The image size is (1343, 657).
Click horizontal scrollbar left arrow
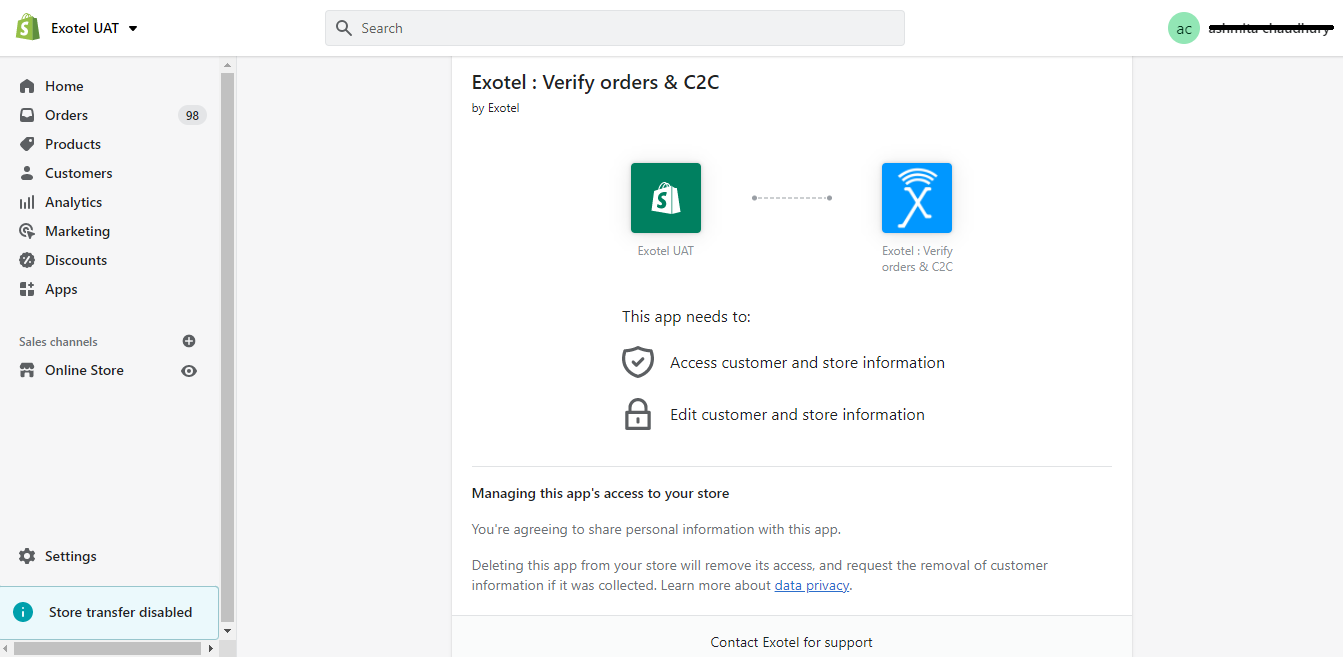pyautogui.click(x=6, y=648)
